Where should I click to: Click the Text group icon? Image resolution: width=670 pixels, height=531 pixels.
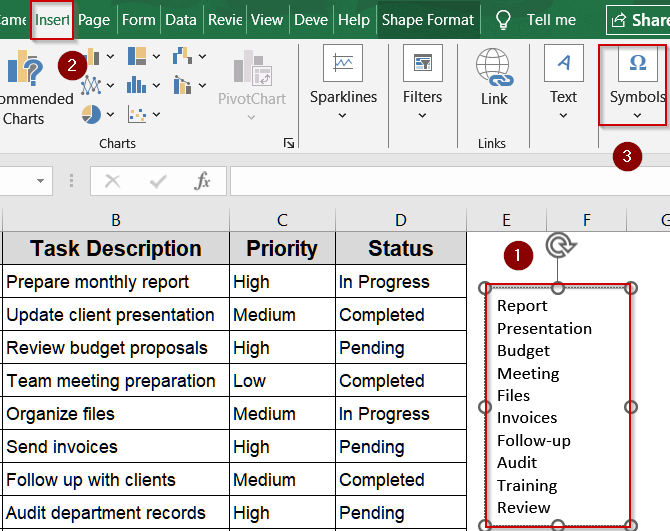[564, 63]
